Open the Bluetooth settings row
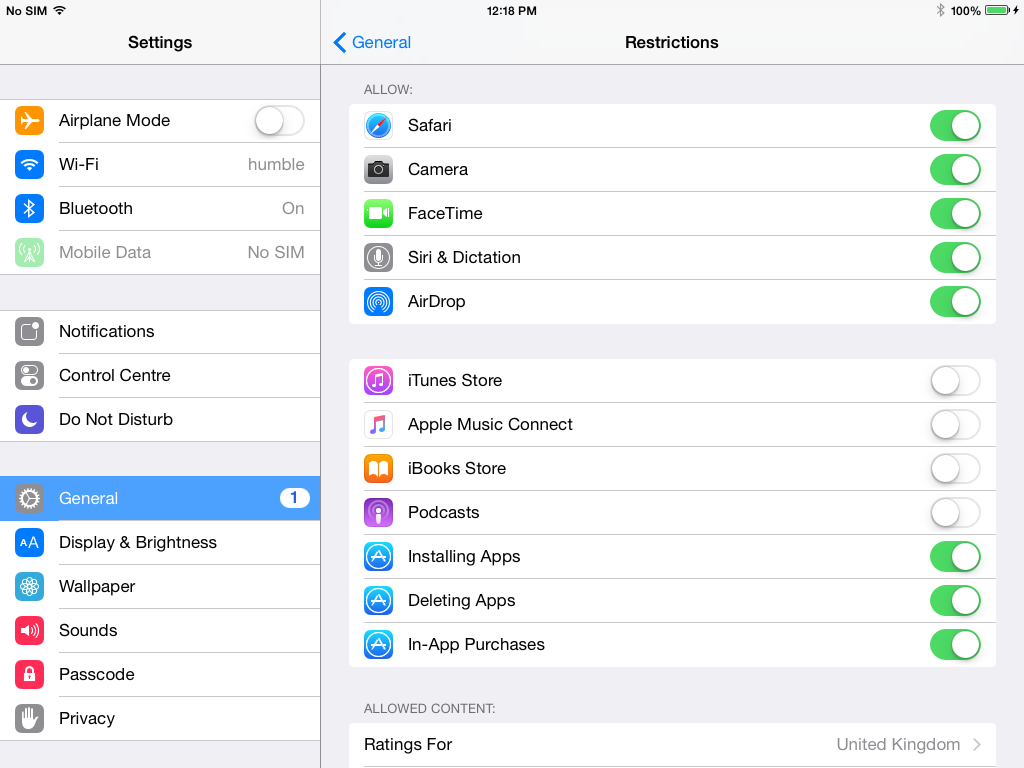Screen dimensions: 1024x768 (160, 208)
